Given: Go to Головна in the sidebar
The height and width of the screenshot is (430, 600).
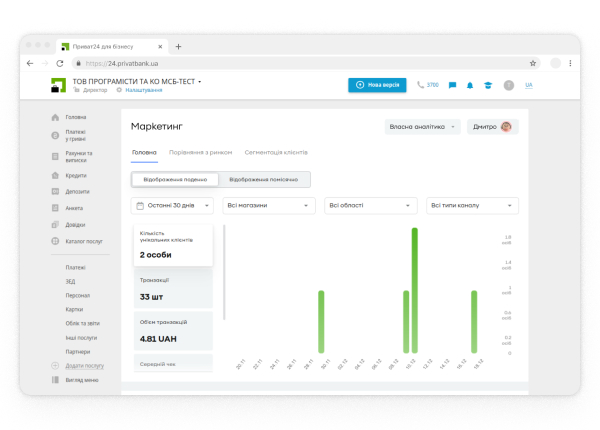Looking at the screenshot, I should (75, 117).
